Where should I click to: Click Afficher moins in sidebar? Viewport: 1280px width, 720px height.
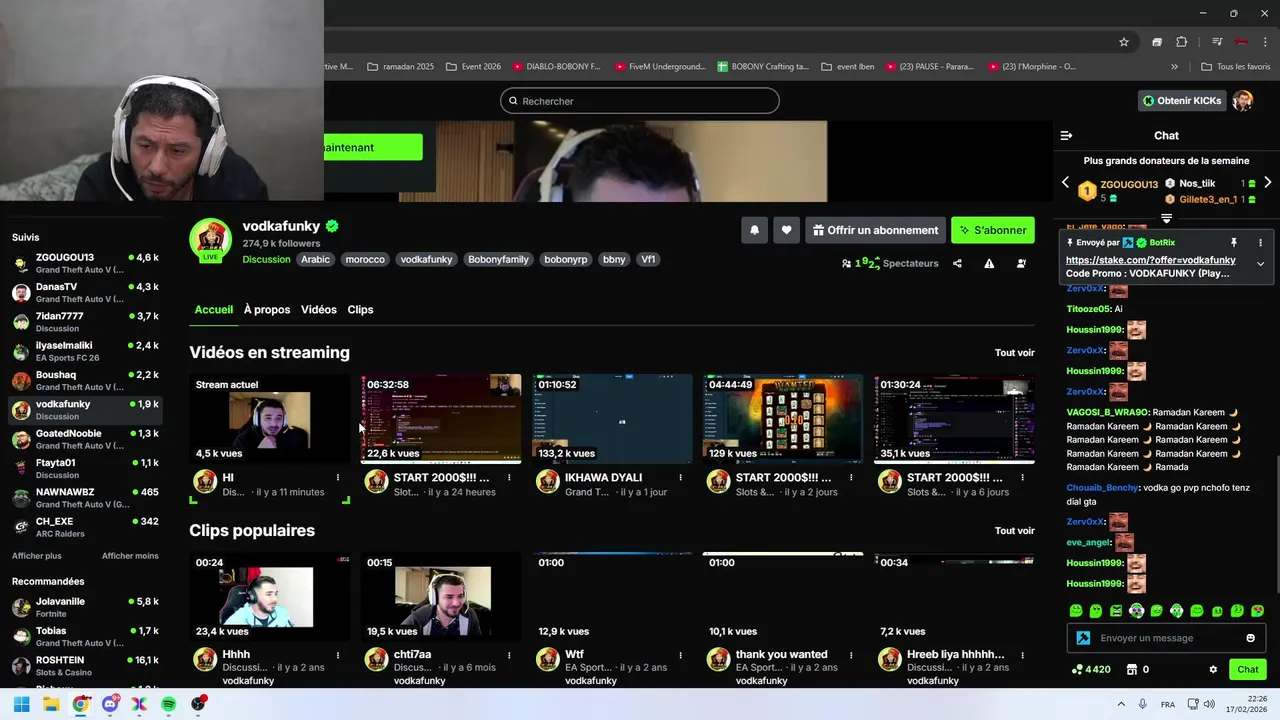[130, 556]
